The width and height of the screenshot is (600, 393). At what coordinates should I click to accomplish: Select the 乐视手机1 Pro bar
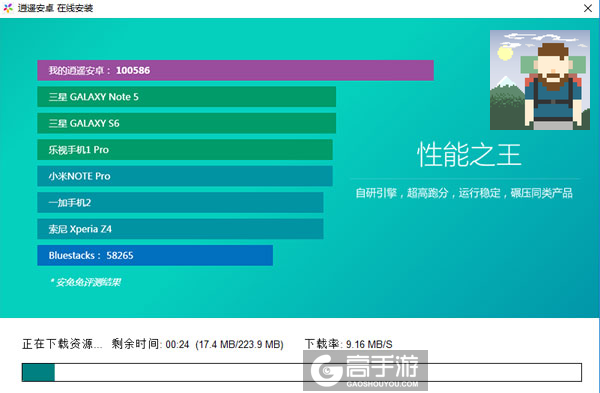tap(185, 150)
